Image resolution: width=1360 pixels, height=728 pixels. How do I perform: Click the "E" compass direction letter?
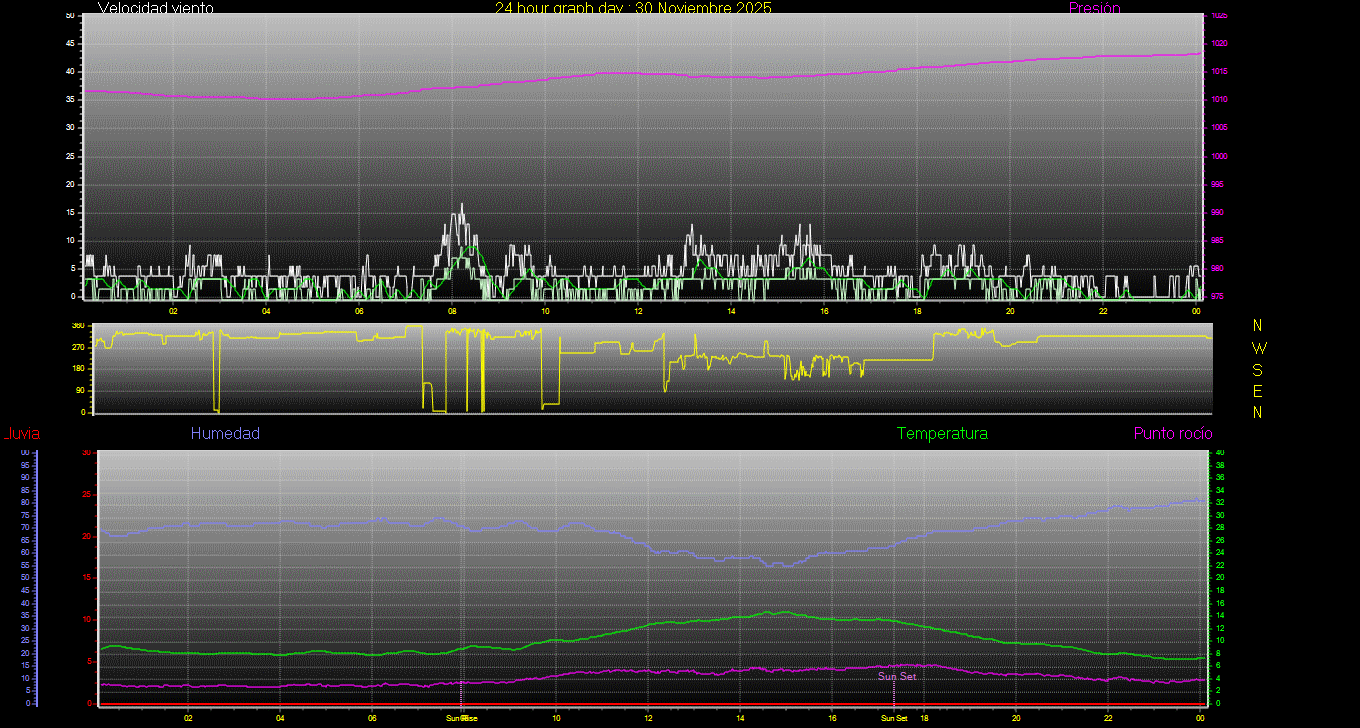point(1258,391)
